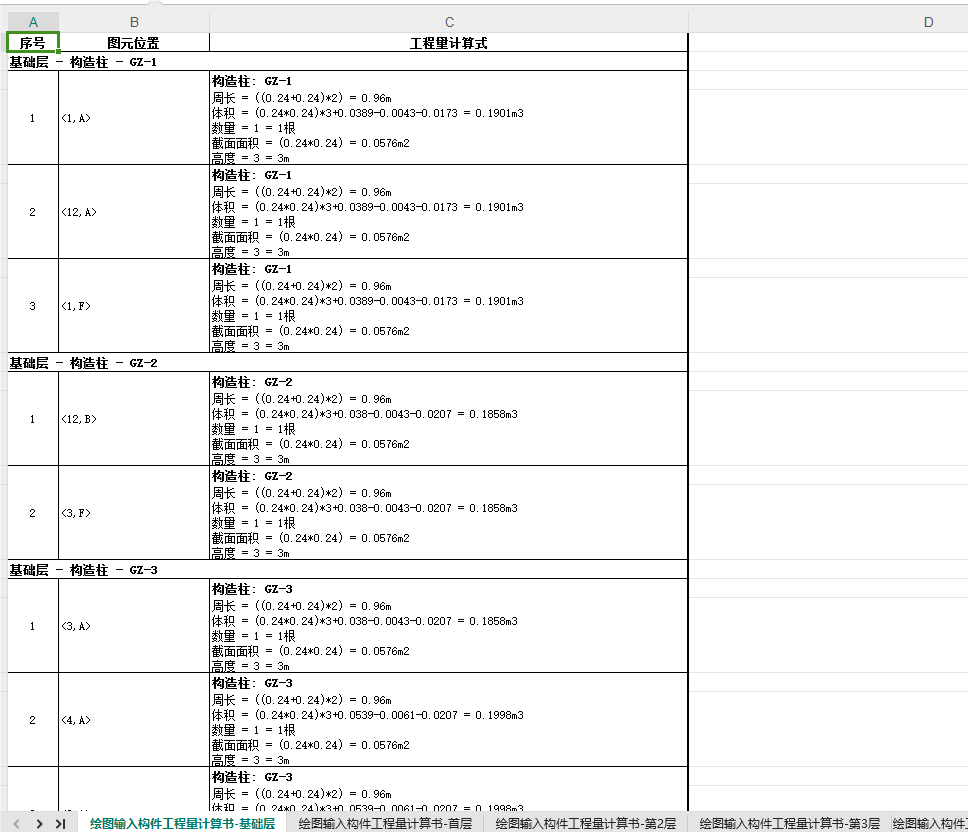Select column D header
Screen dimensions: 968x832
pyautogui.click(x=928, y=22)
